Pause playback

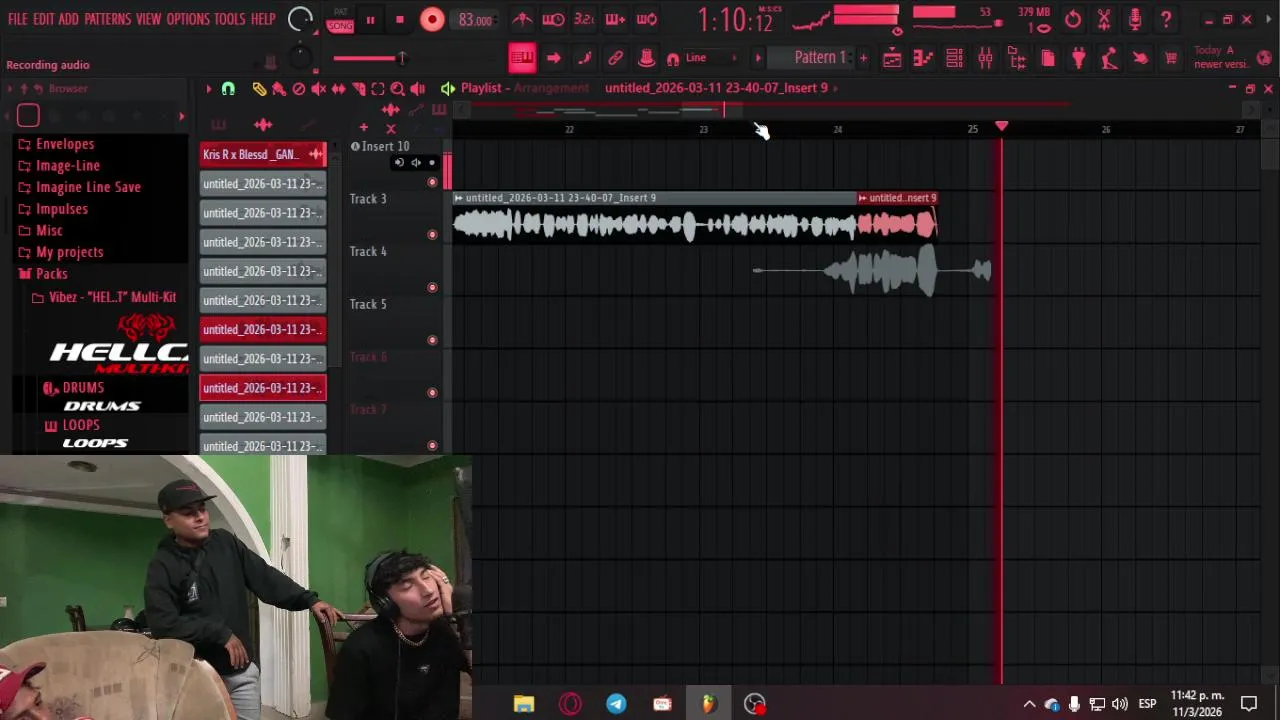[x=370, y=19]
